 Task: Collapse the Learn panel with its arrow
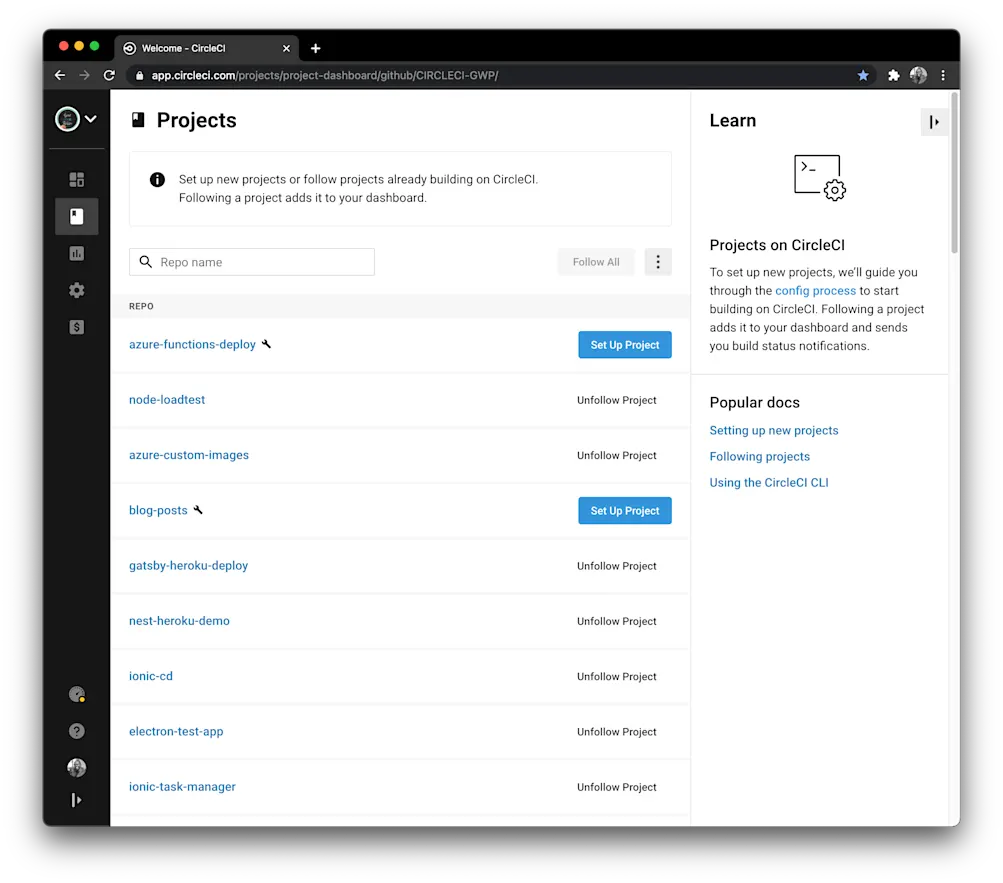(934, 121)
